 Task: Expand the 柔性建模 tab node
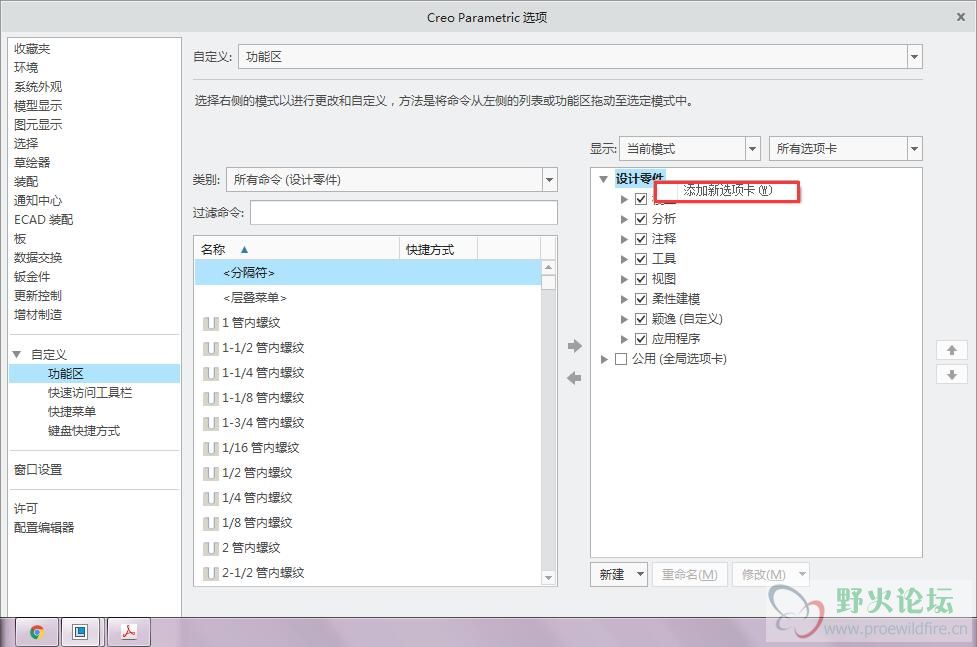pyautogui.click(x=624, y=299)
